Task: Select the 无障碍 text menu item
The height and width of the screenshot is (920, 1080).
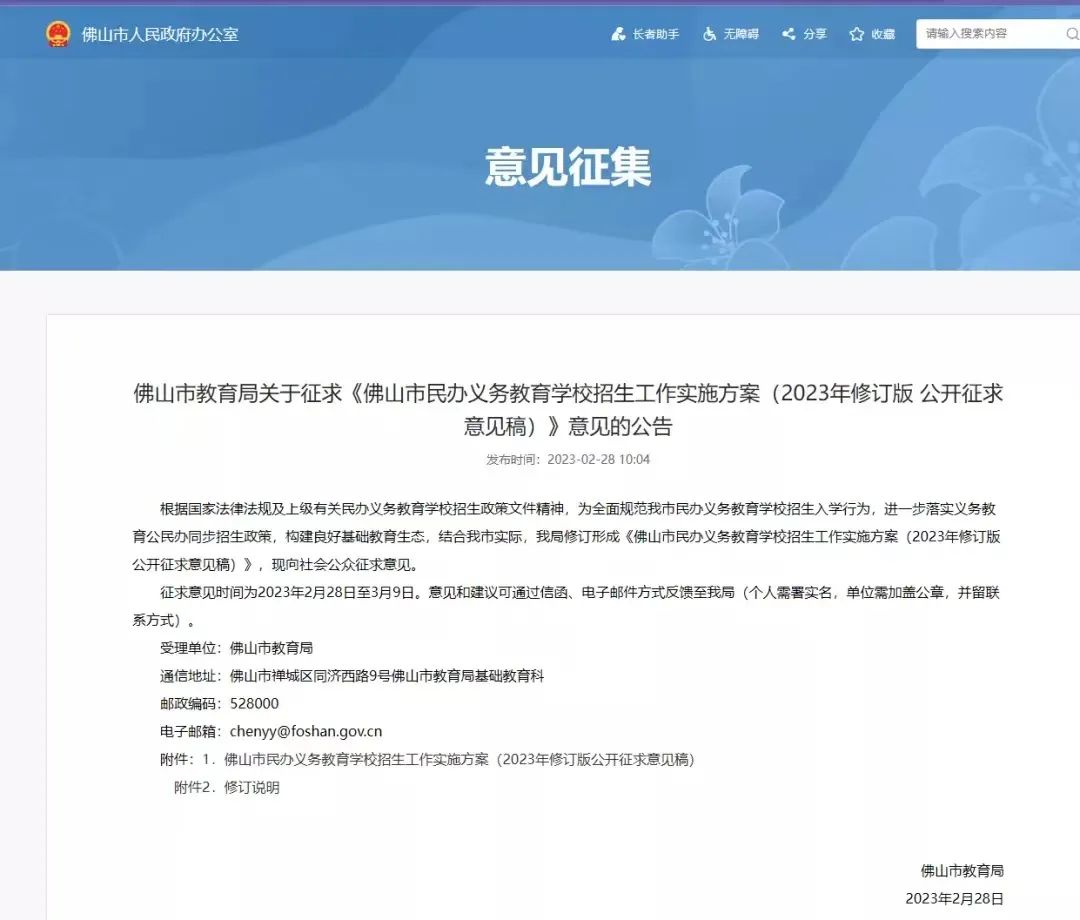Action: (741, 34)
